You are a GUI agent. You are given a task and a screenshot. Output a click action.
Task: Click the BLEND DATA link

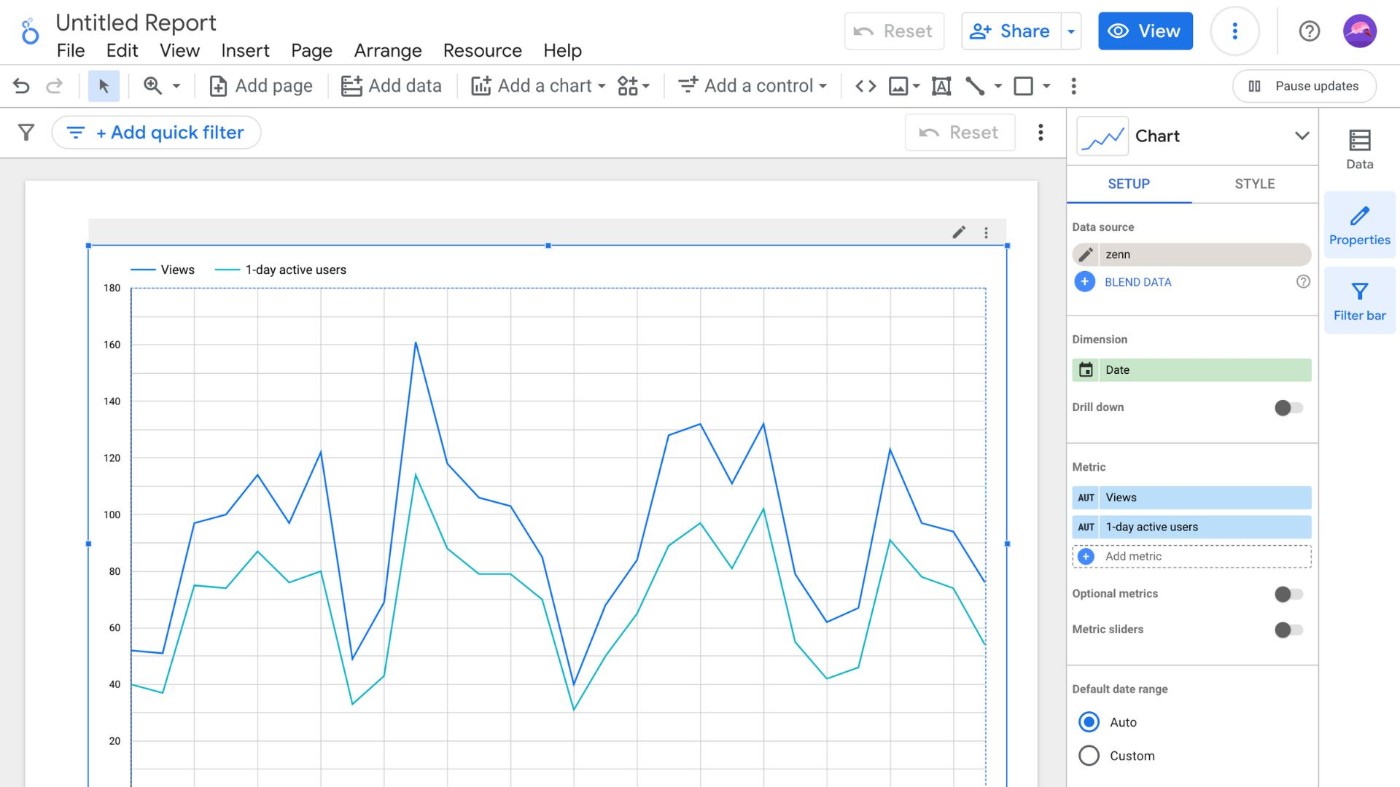click(1138, 282)
